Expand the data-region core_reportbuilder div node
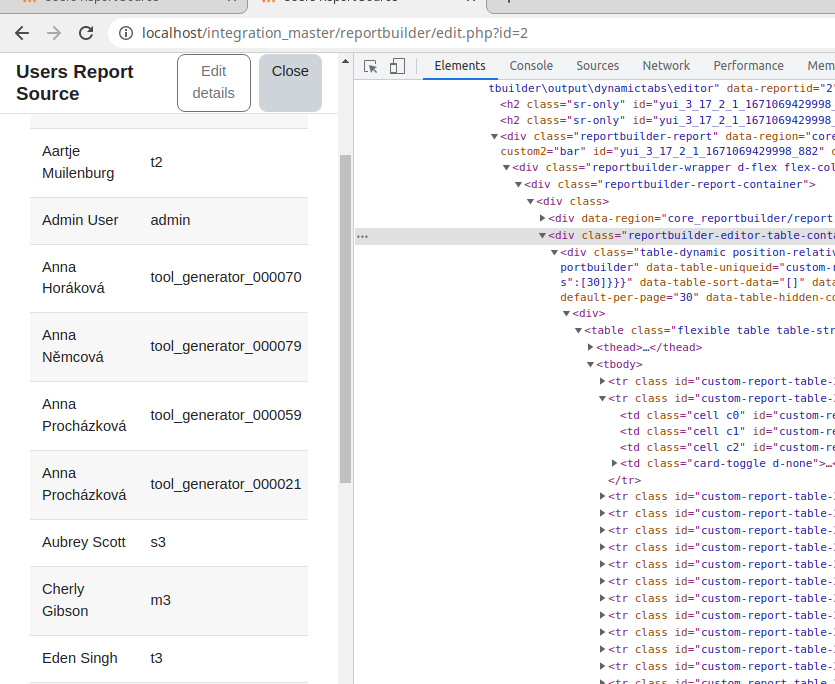 (542, 218)
